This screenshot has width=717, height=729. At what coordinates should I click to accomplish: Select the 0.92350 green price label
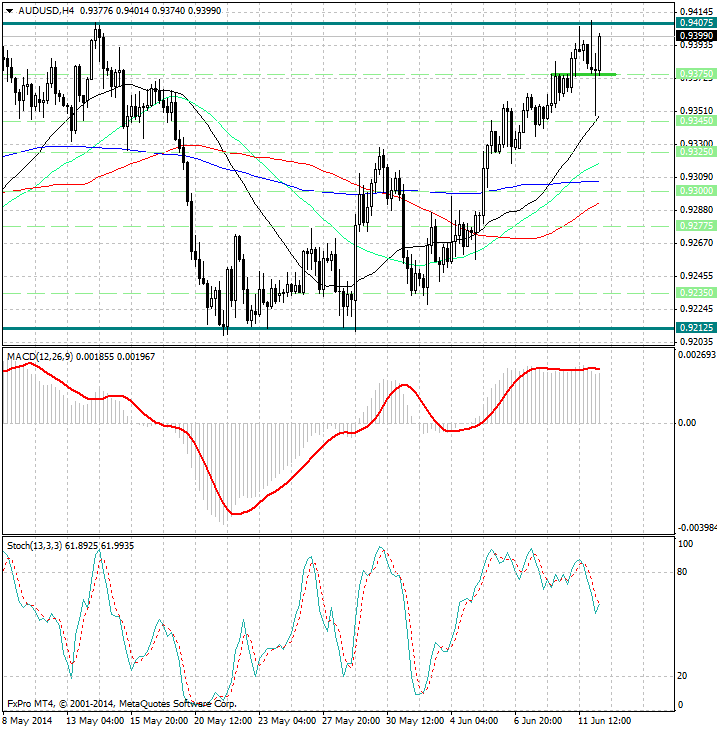pyautogui.click(x=695, y=292)
